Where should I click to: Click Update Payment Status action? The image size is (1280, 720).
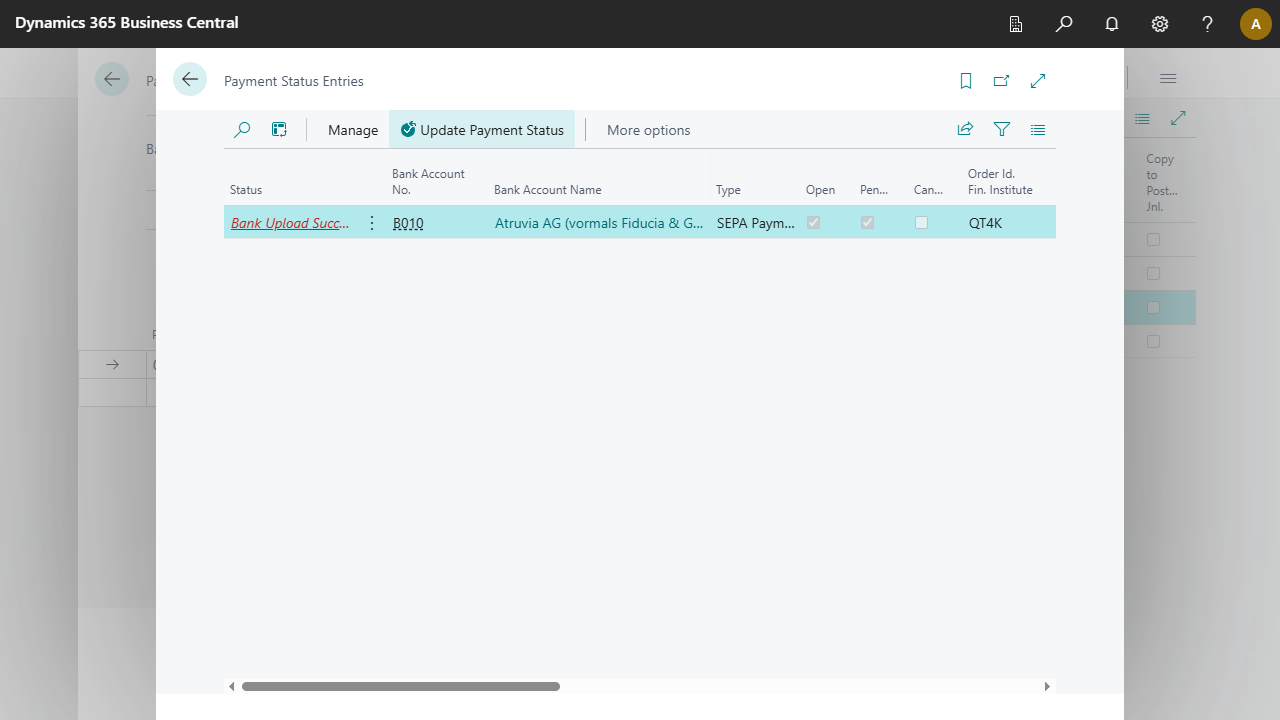click(482, 130)
